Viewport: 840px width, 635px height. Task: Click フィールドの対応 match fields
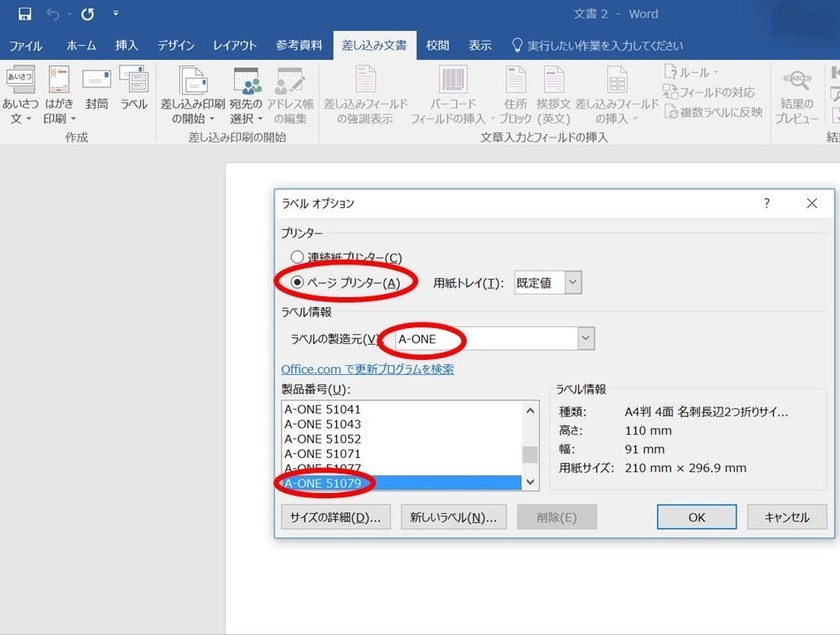709,92
